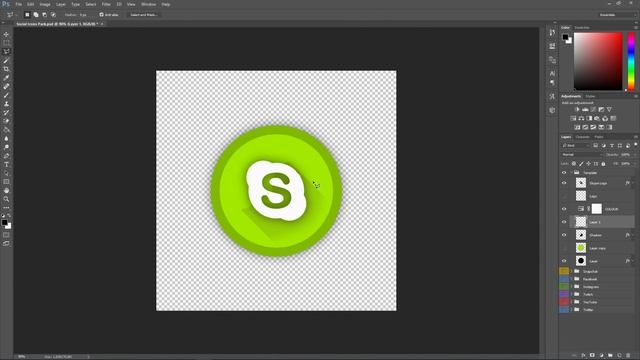Screen dimensions: 640x360
Task: Switch to the Styles tab
Action: 590,96
